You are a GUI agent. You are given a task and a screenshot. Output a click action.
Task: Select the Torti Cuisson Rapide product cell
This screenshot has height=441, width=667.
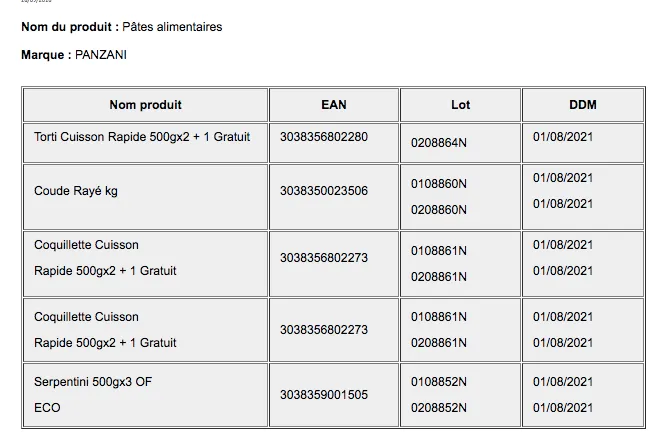coord(142,137)
